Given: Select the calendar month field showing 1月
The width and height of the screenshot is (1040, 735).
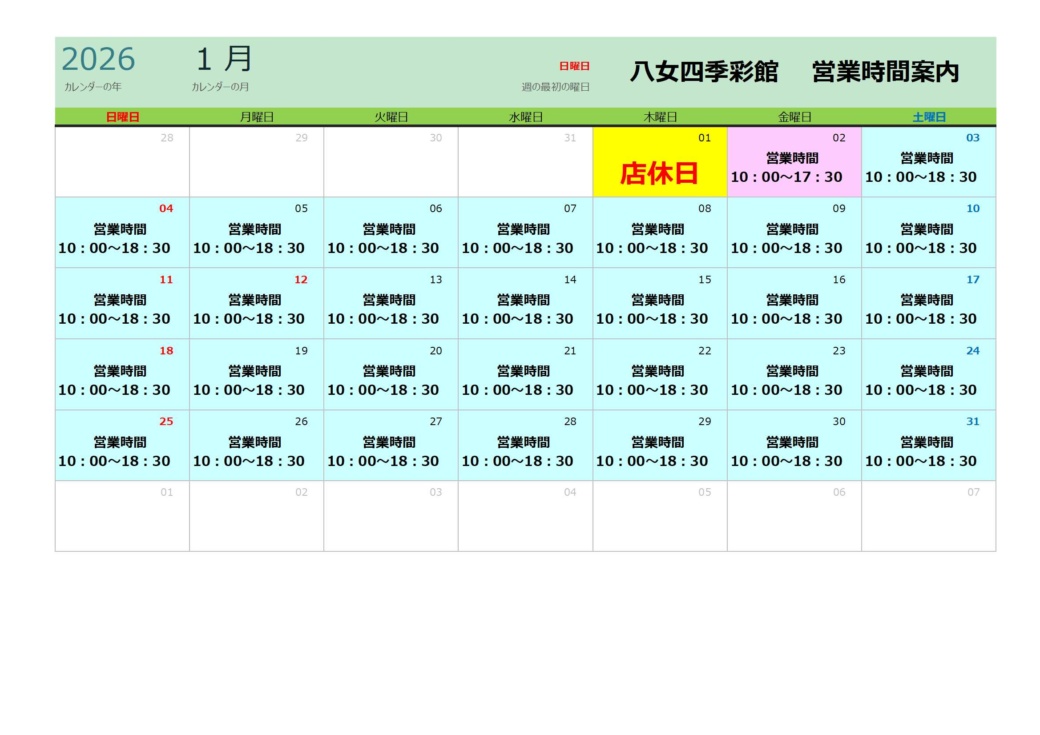Looking at the screenshot, I should tap(224, 60).
